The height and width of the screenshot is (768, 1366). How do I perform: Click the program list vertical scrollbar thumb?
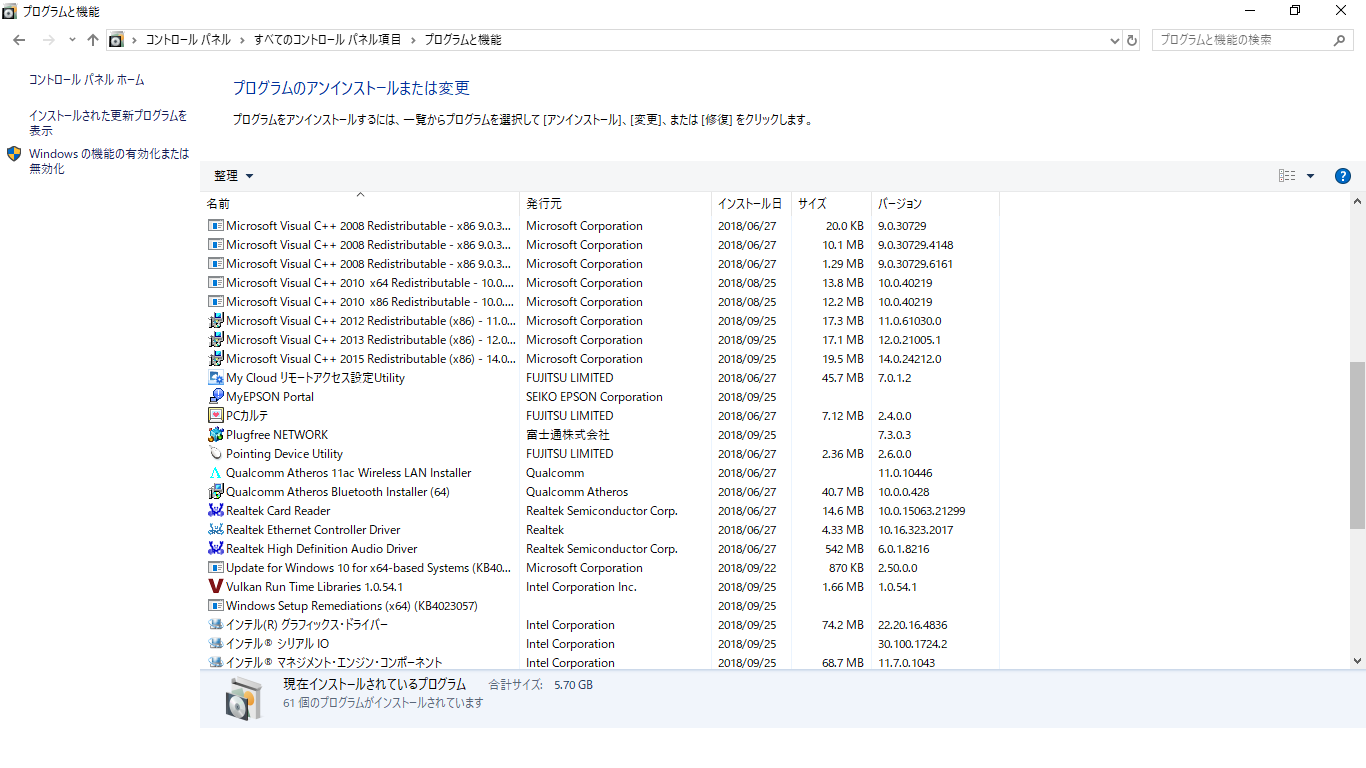pyautogui.click(x=1357, y=445)
